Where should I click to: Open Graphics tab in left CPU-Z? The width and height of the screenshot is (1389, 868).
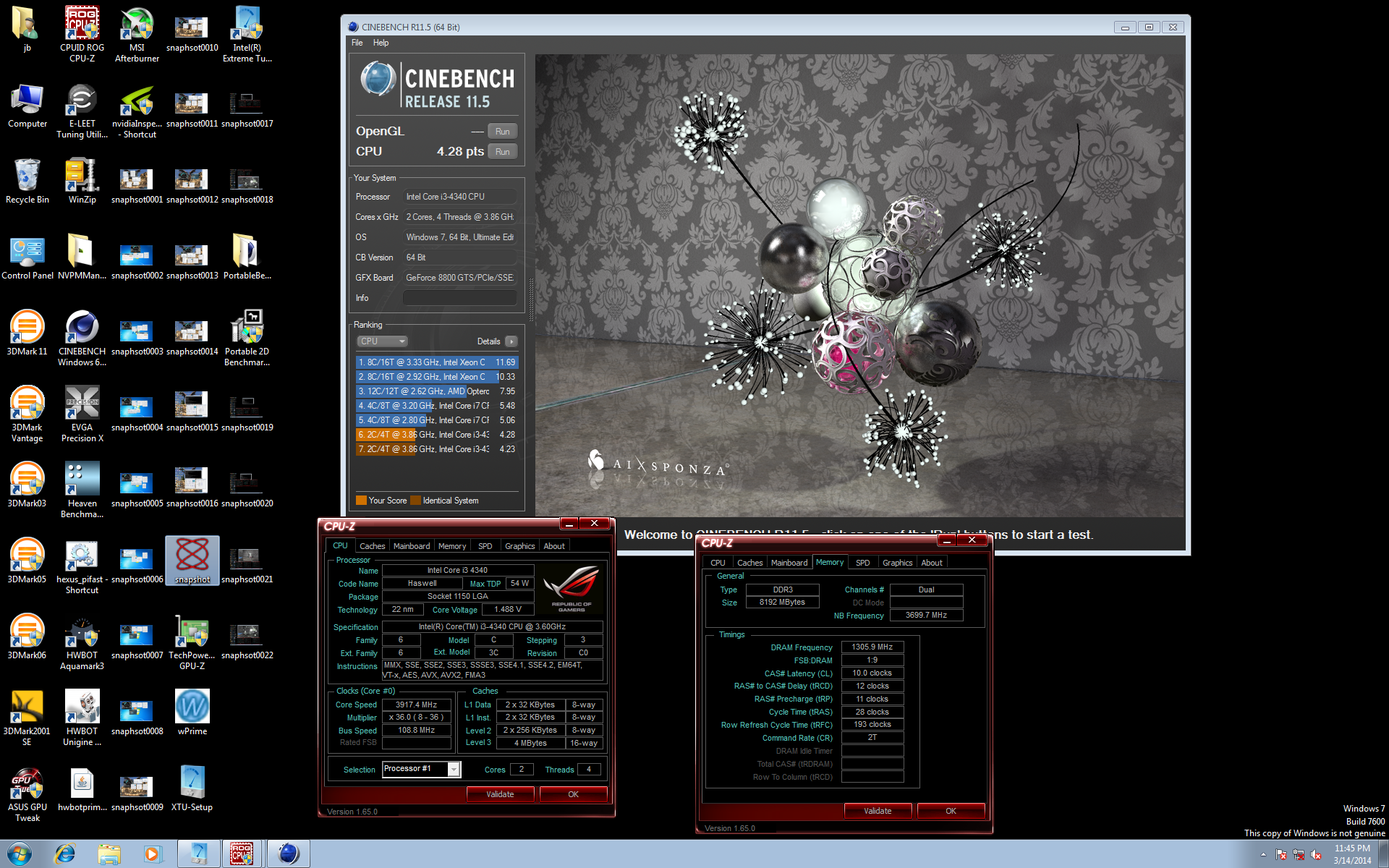[x=519, y=546]
